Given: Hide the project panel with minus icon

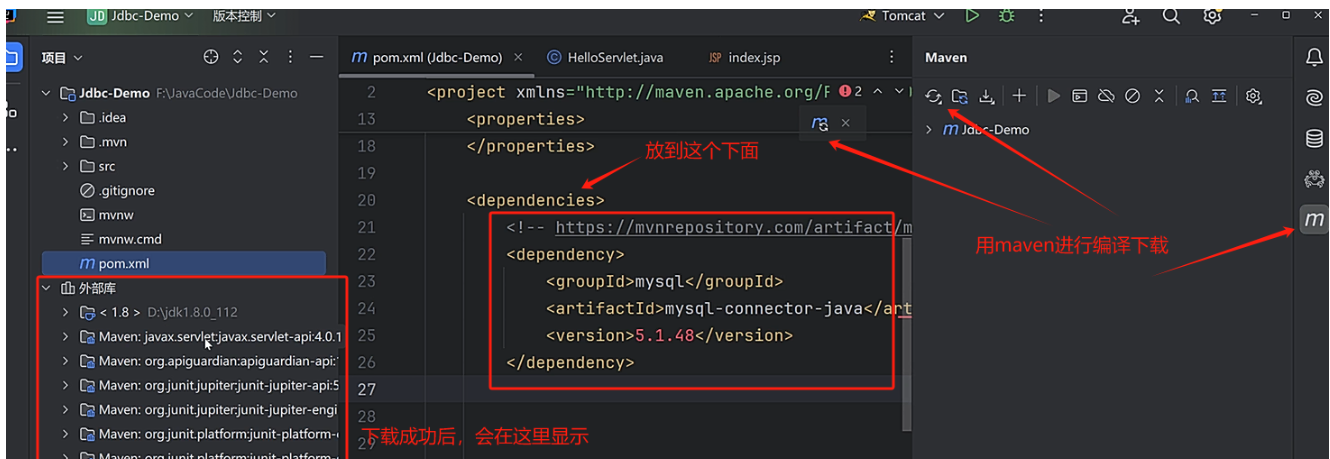Looking at the screenshot, I should click(x=316, y=57).
